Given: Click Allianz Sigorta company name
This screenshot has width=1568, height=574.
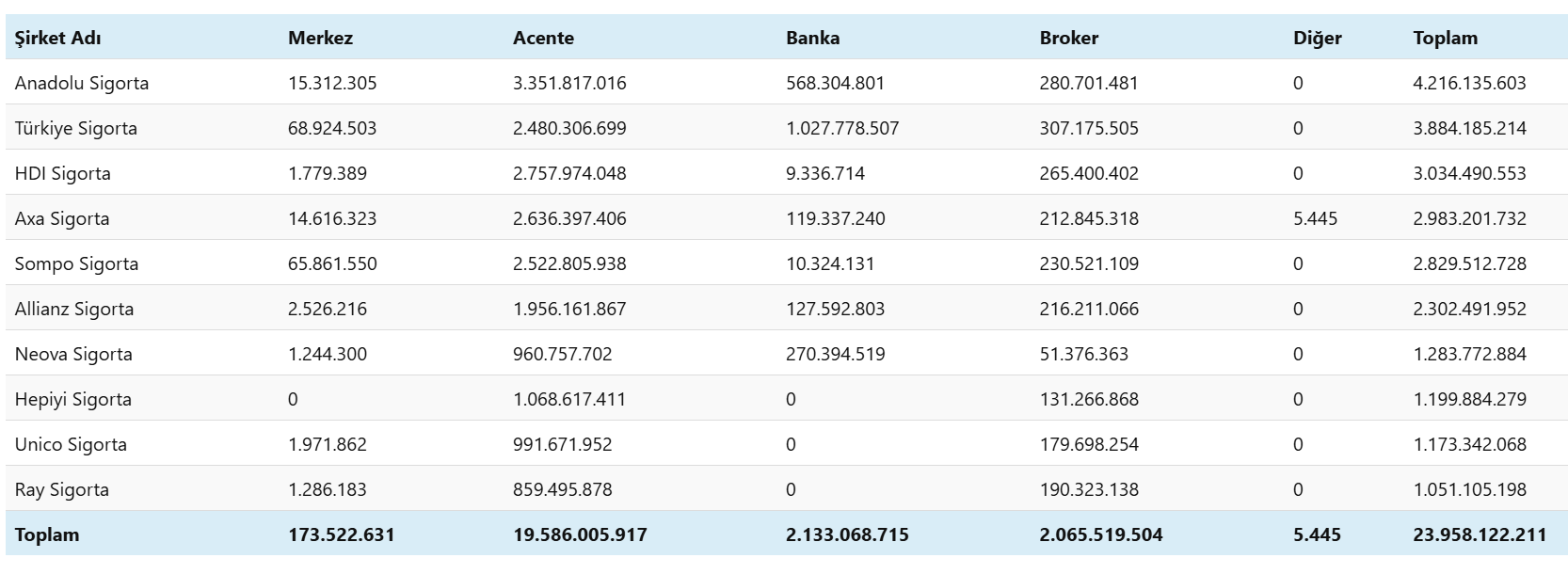Looking at the screenshot, I should click(74, 309).
